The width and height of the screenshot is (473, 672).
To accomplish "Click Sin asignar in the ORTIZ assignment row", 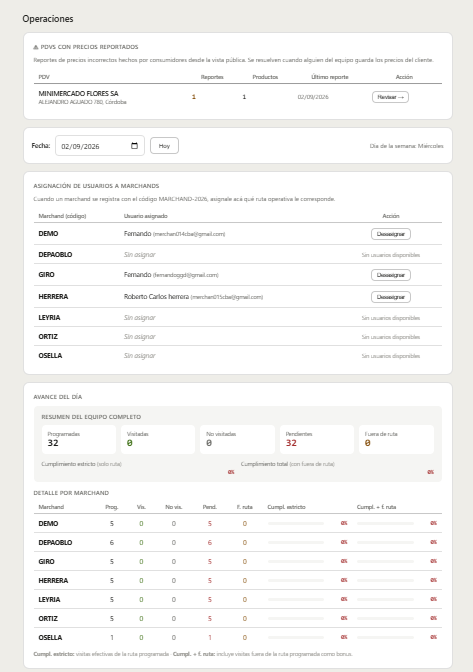I will coord(140,337).
